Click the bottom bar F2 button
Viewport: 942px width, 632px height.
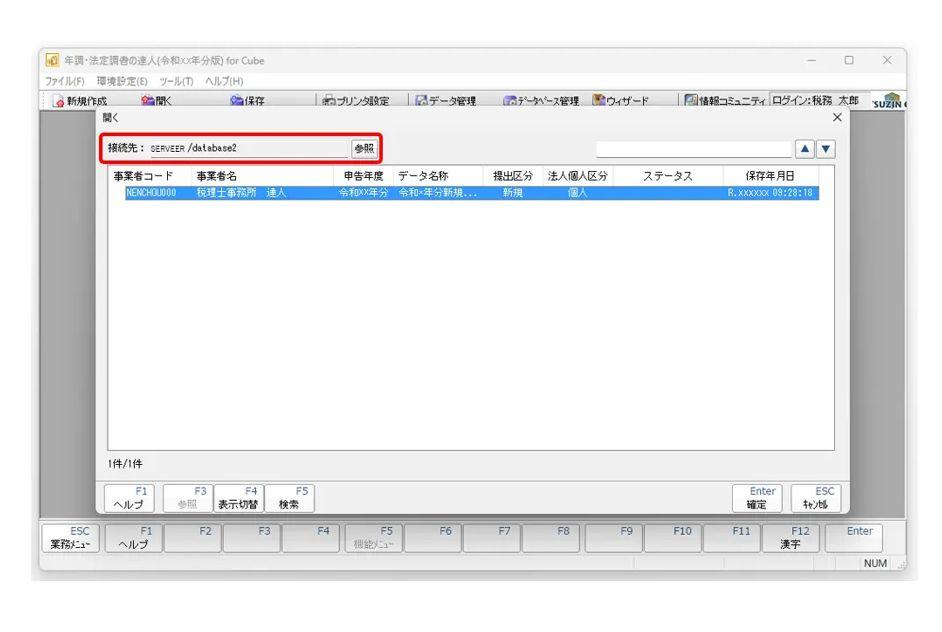[x=192, y=538]
